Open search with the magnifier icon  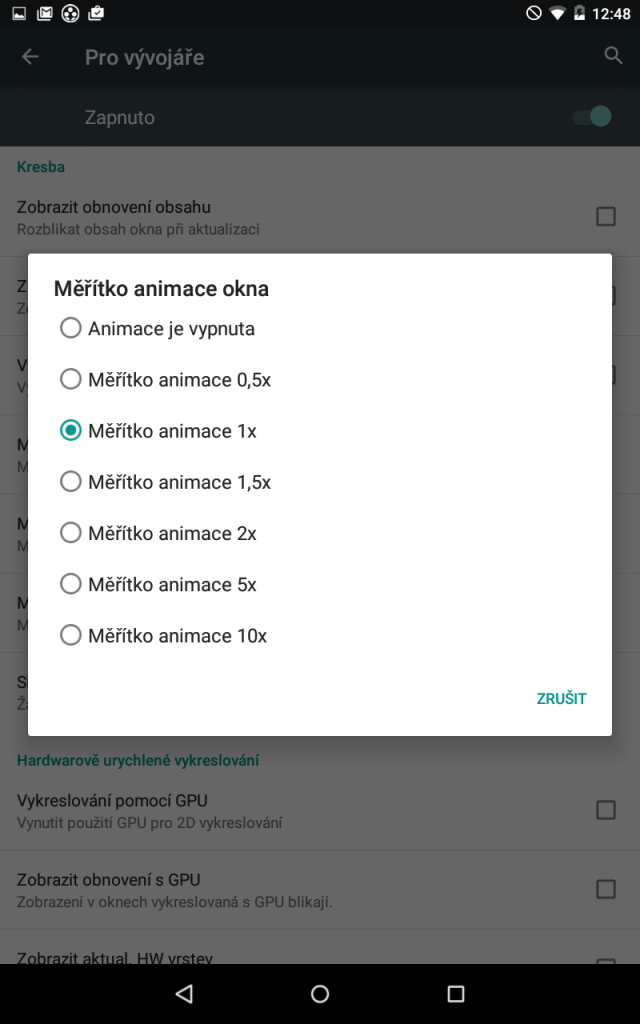point(613,56)
